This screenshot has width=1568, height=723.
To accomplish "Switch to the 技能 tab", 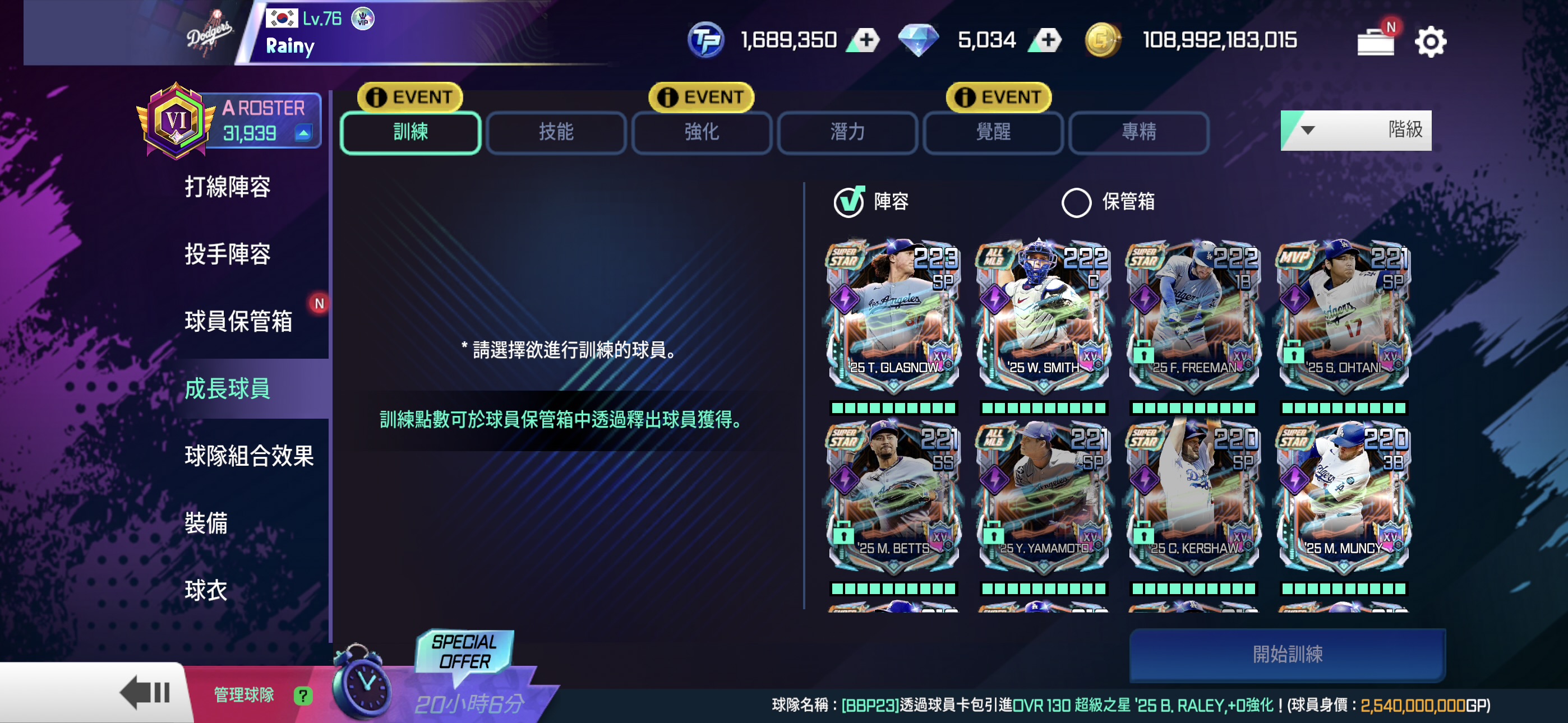I will coord(556,132).
